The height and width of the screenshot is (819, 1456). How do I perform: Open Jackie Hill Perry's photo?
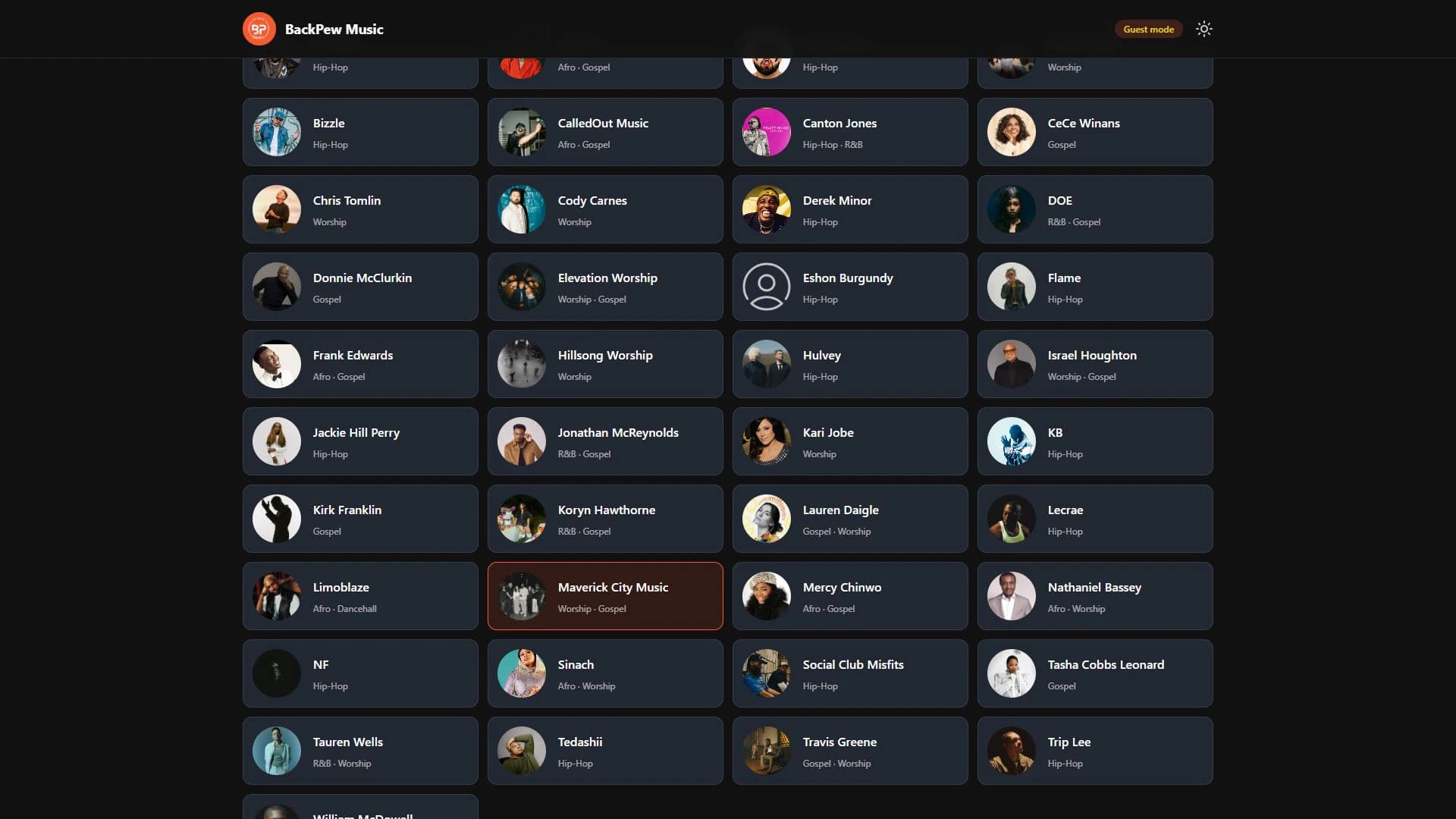277,441
